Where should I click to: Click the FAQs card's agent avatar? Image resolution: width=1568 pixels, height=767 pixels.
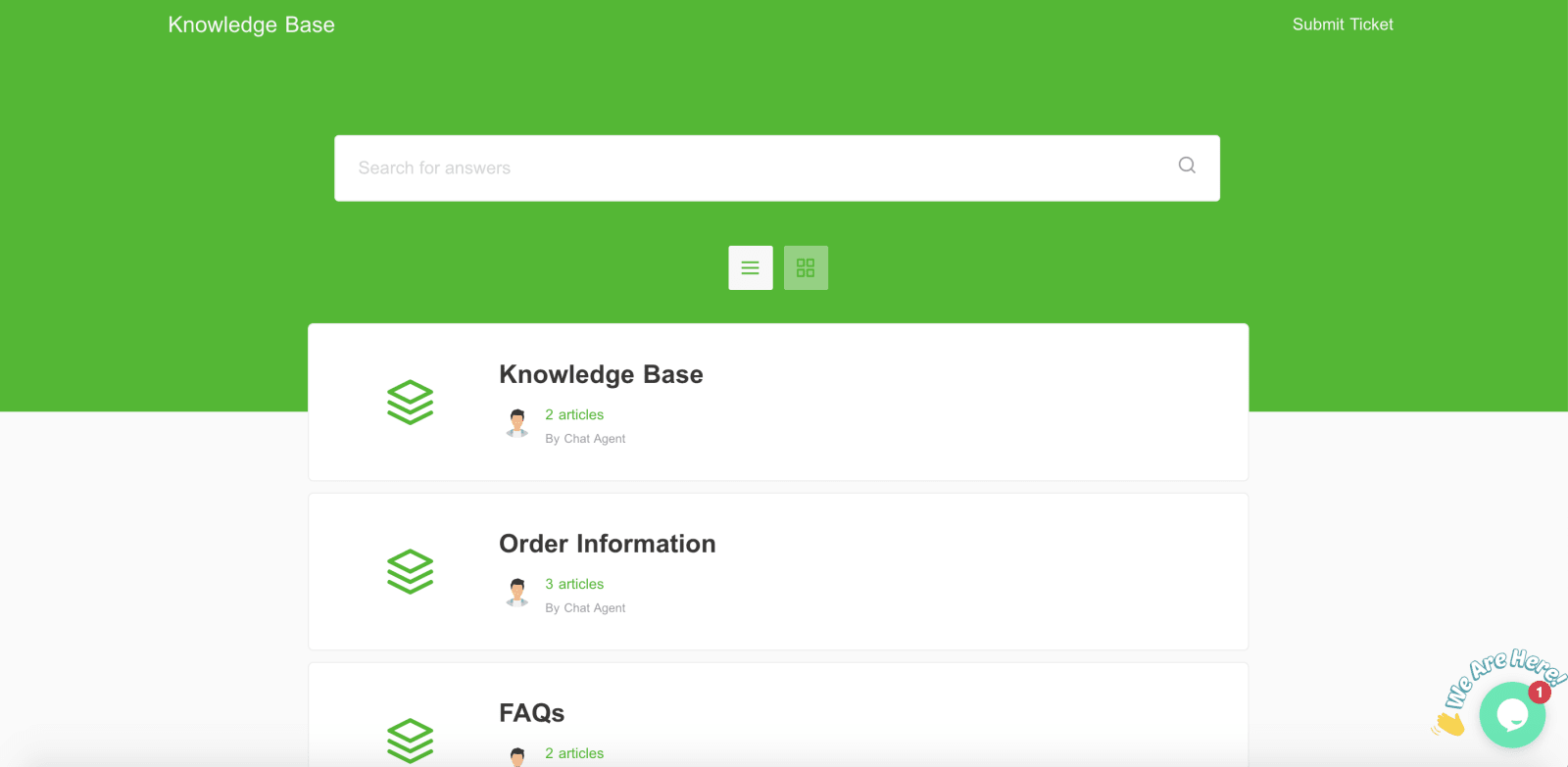pos(517,756)
